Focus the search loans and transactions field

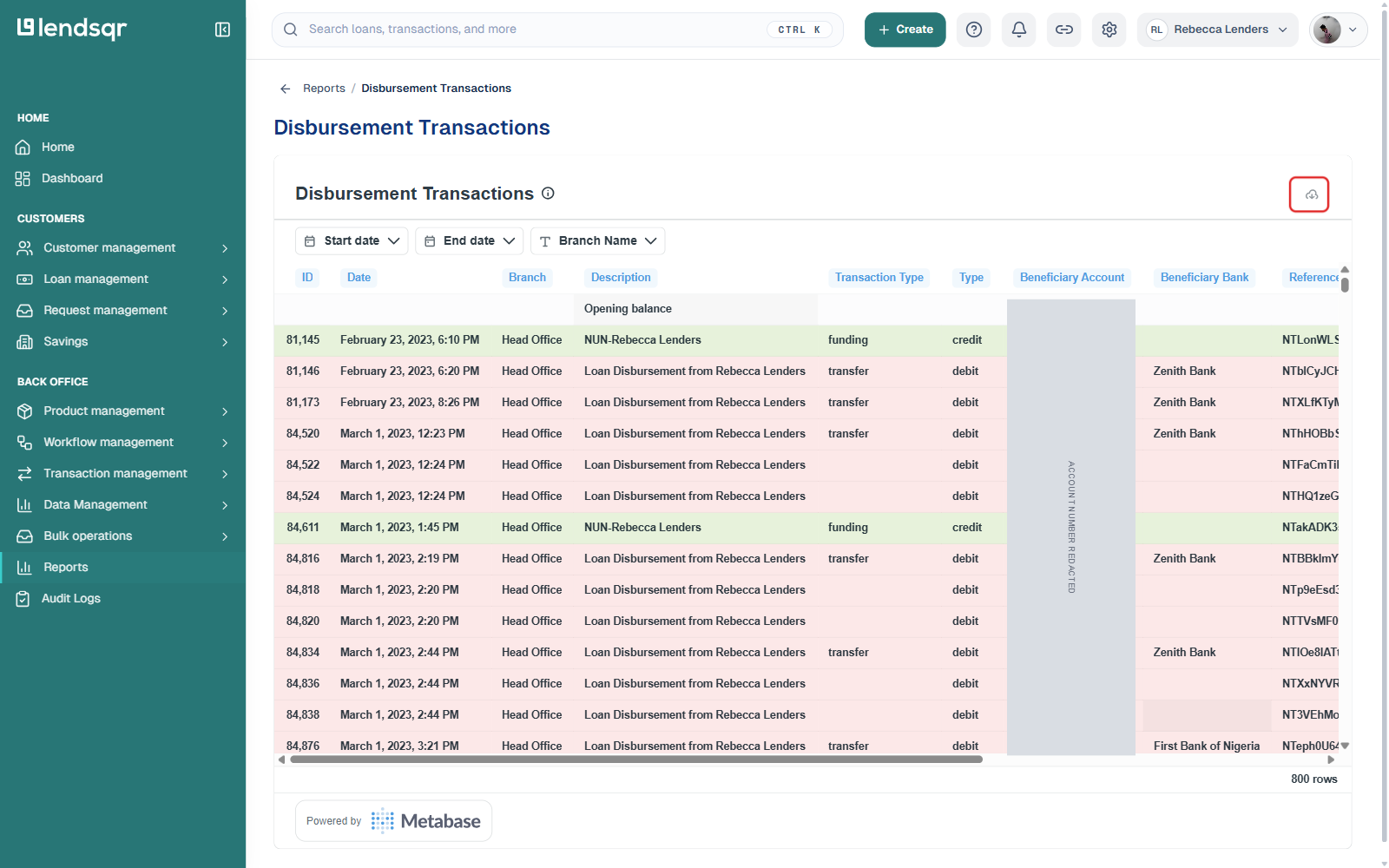click(x=557, y=30)
